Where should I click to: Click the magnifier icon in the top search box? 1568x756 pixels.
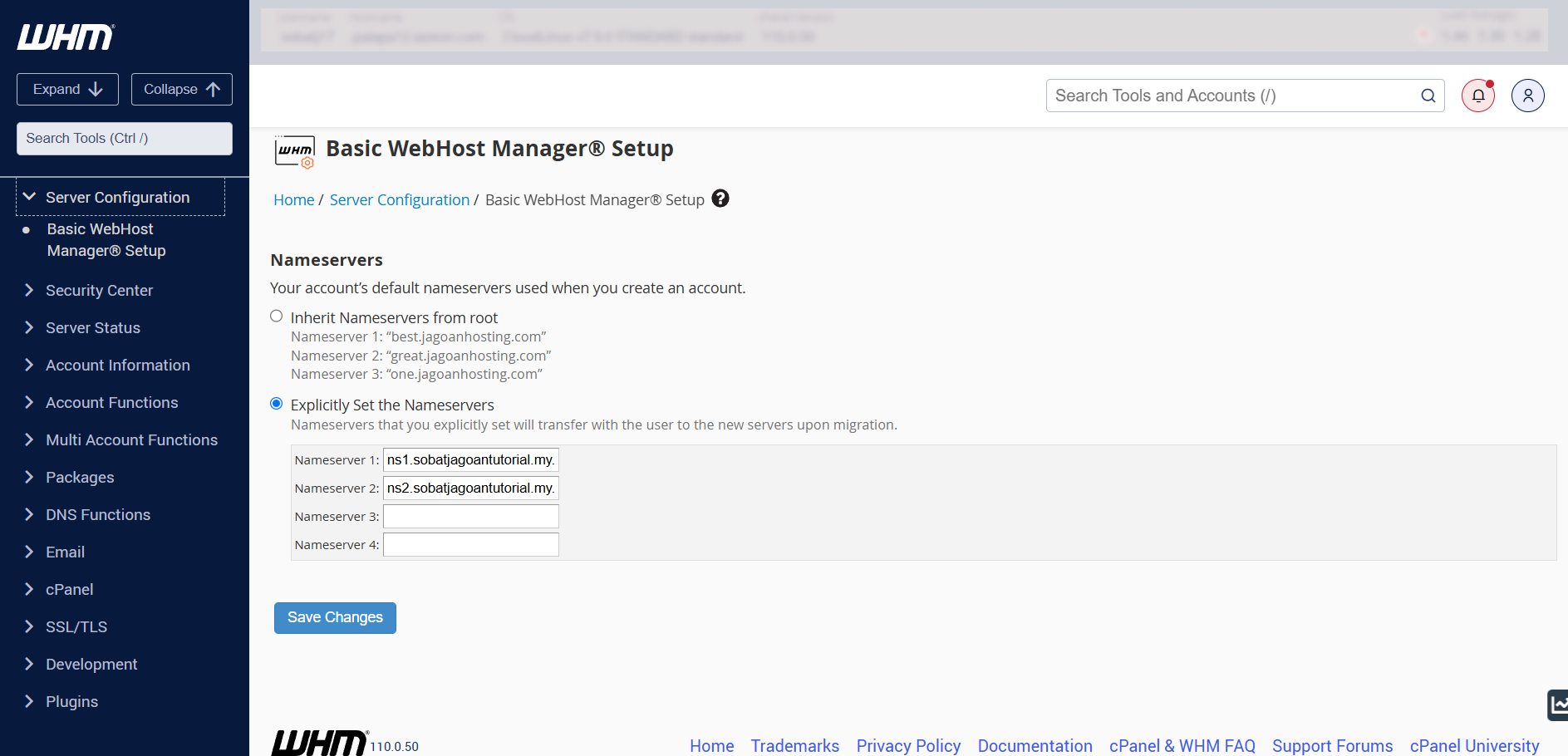pos(1428,96)
